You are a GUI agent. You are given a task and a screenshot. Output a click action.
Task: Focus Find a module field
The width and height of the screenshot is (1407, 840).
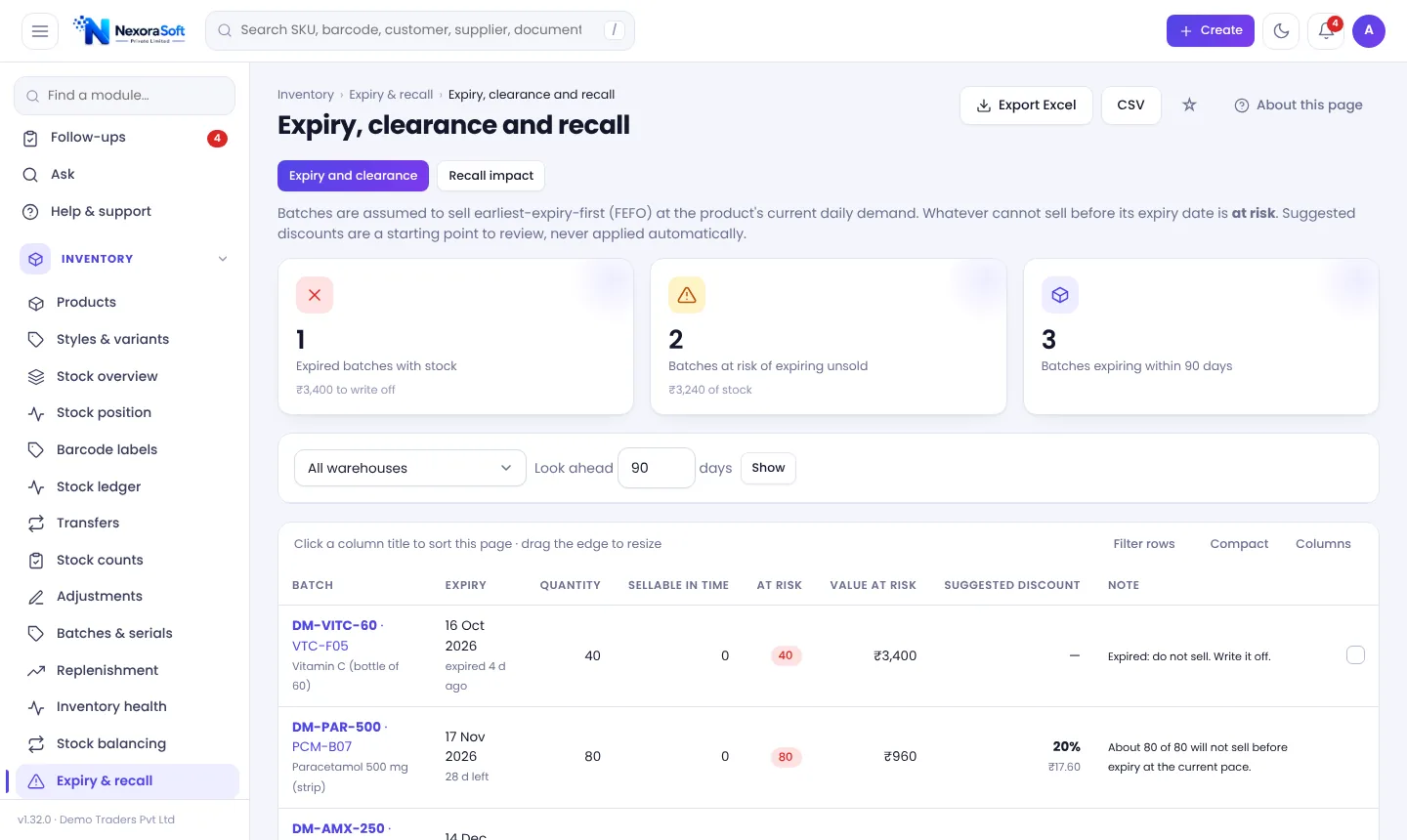coord(124,96)
